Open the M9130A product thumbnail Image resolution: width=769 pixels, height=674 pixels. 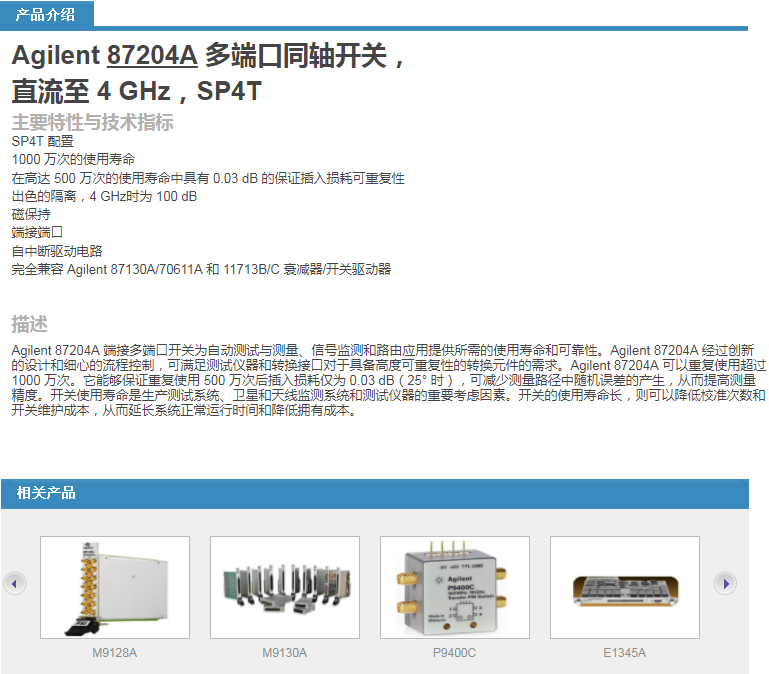(285, 587)
